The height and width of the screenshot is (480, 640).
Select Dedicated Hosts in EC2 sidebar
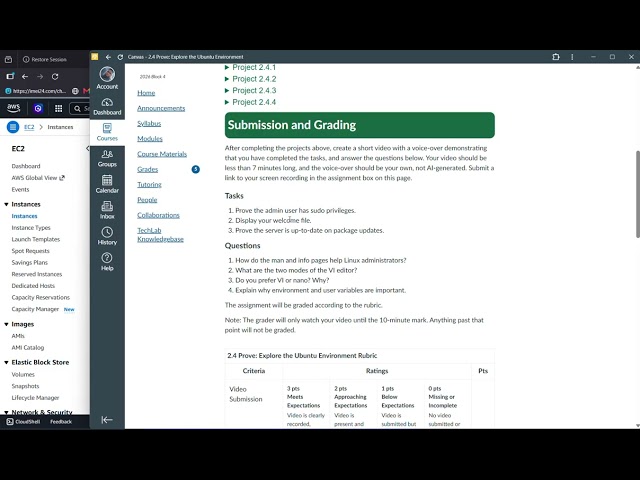point(33,286)
